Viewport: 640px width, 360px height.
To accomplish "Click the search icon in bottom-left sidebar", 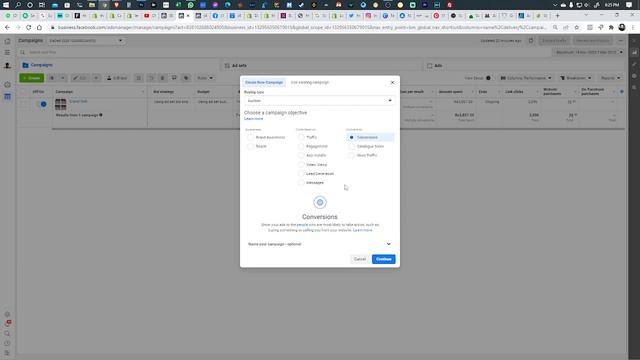I will pos(7,333).
